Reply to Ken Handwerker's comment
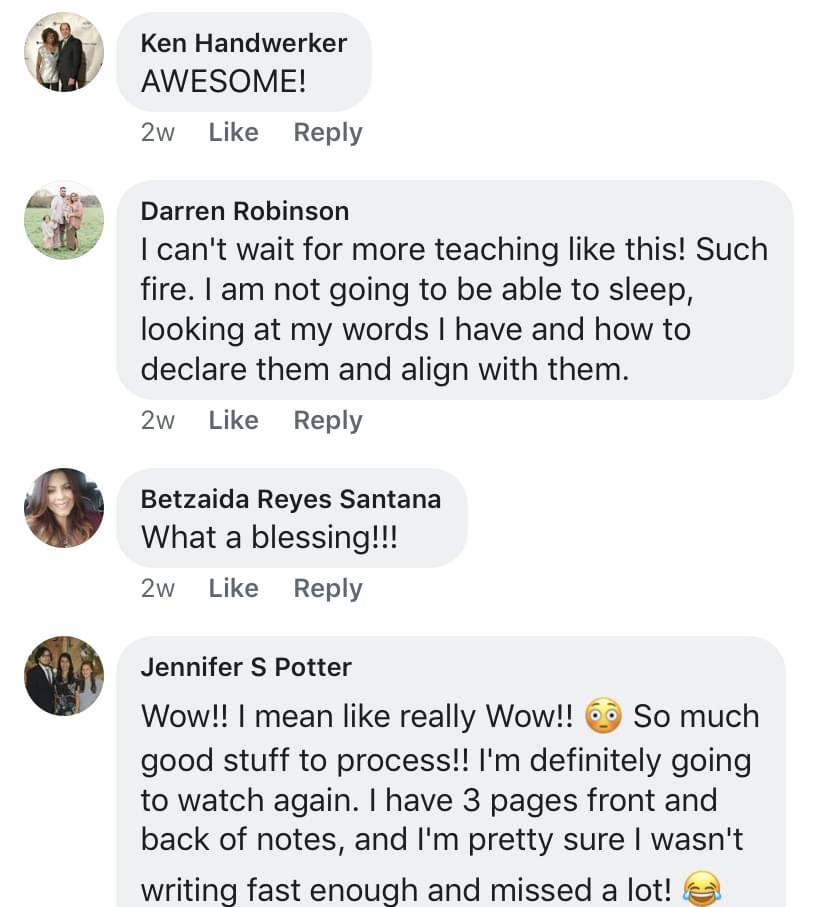This screenshot has width=828, height=907. click(328, 132)
